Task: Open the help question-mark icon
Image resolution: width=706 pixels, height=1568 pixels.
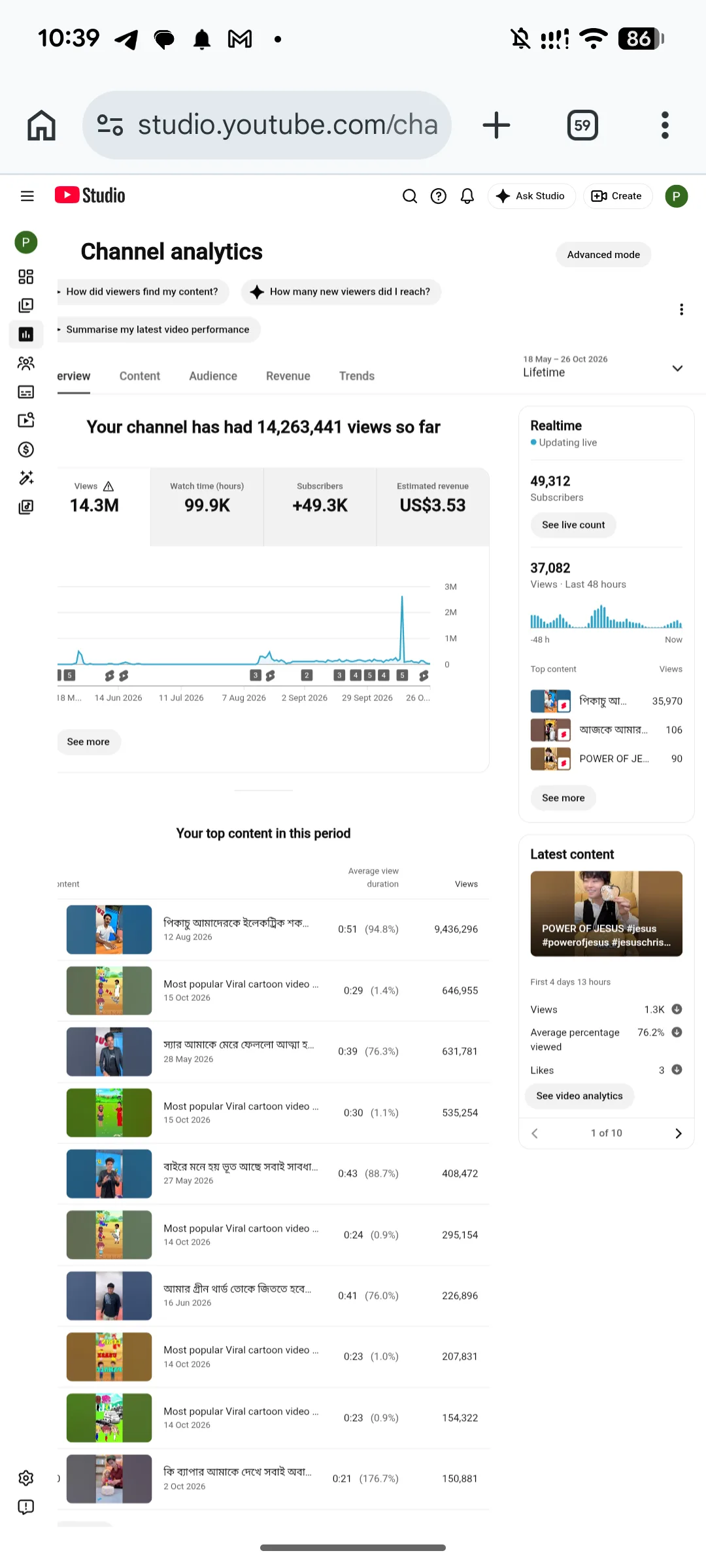Action: tap(439, 196)
